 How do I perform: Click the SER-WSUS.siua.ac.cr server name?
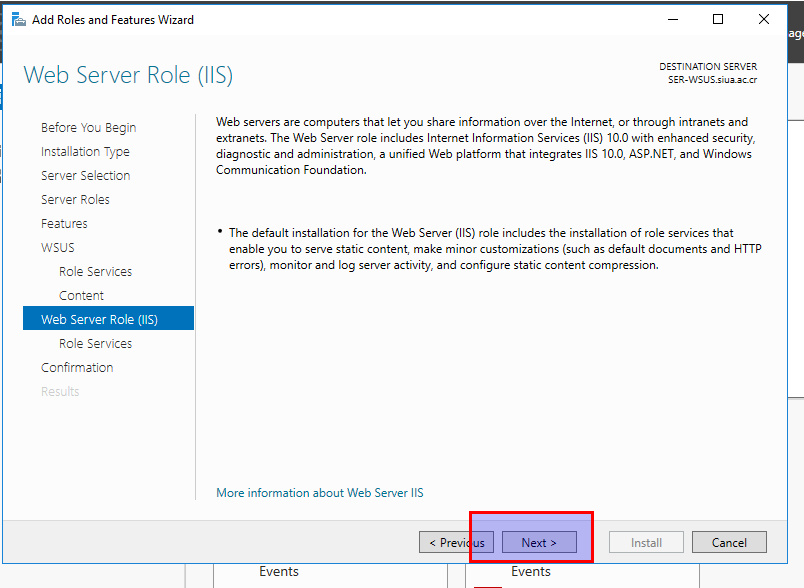click(712, 80)
